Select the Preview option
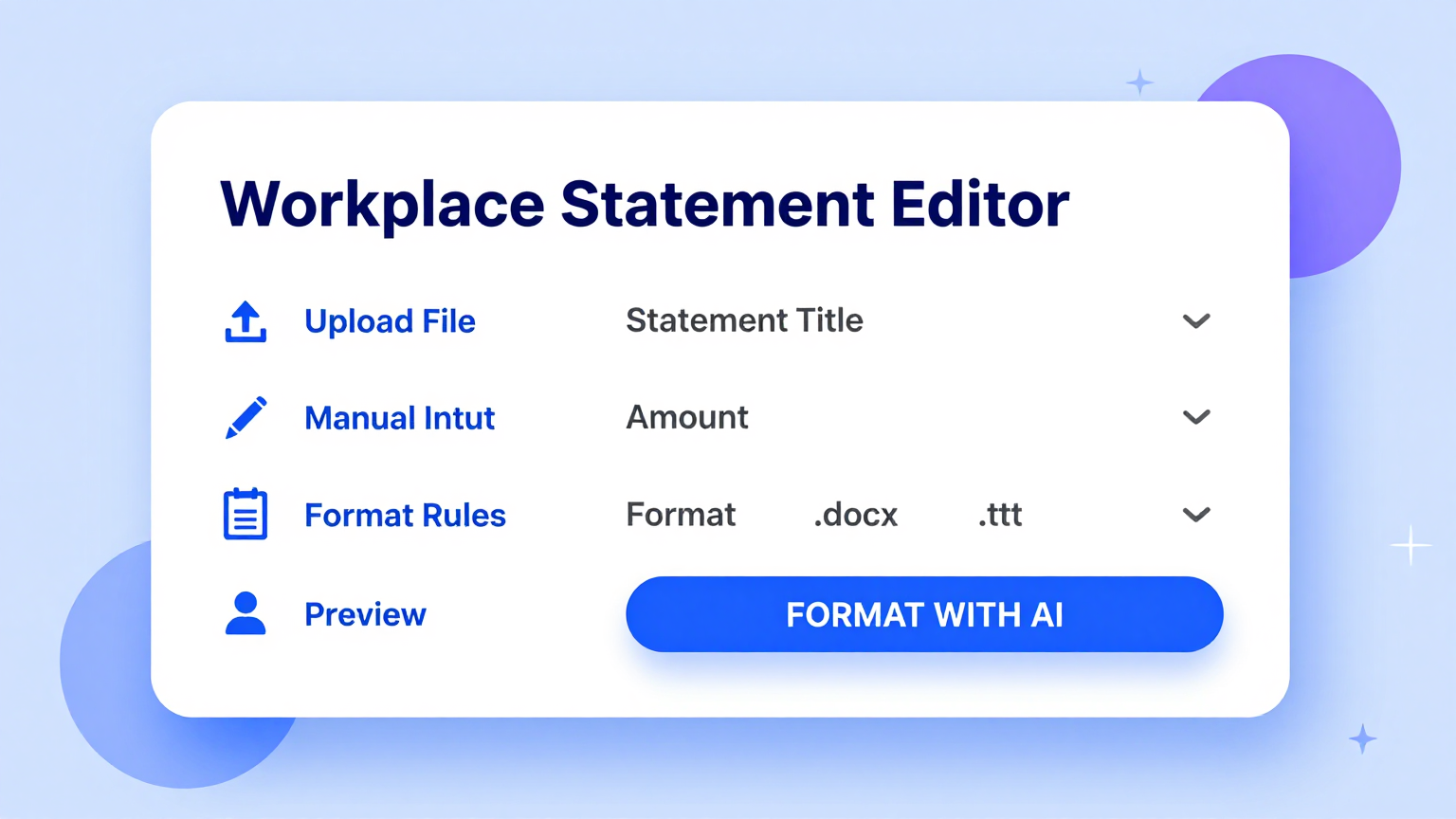1456x819 pixels. (365, 614)
